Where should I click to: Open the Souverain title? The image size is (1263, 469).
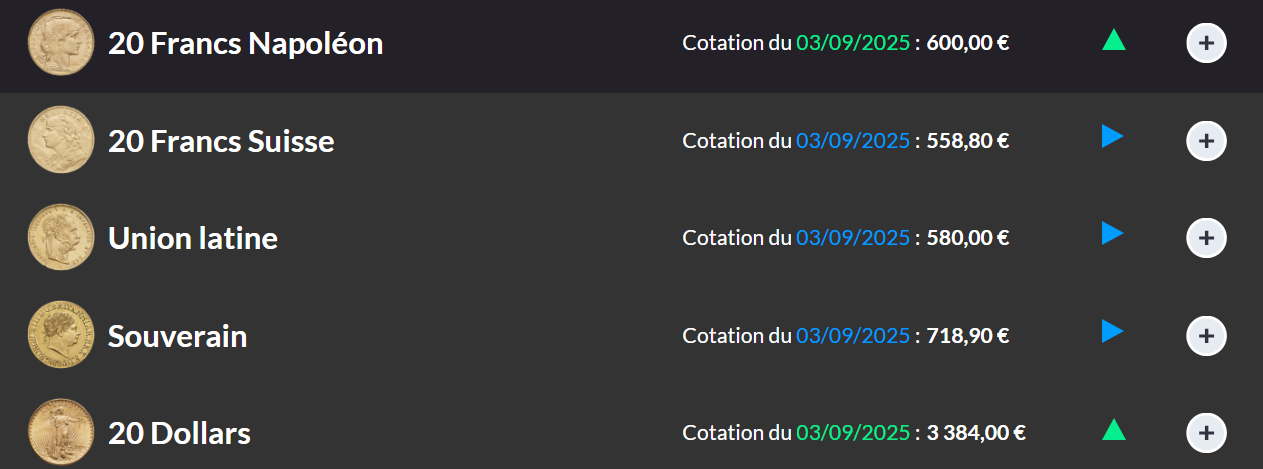click(x=178, y=336)
